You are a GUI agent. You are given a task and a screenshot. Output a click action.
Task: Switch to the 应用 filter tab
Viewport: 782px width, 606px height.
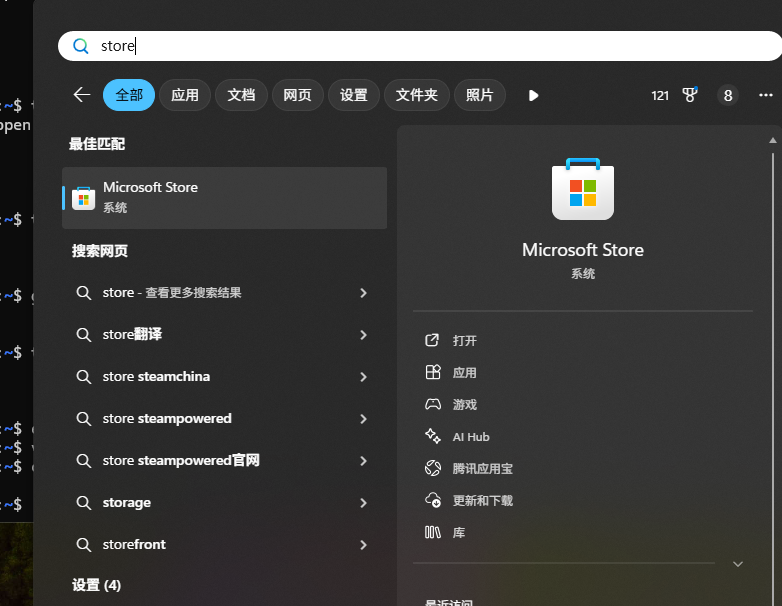(185, 95)
